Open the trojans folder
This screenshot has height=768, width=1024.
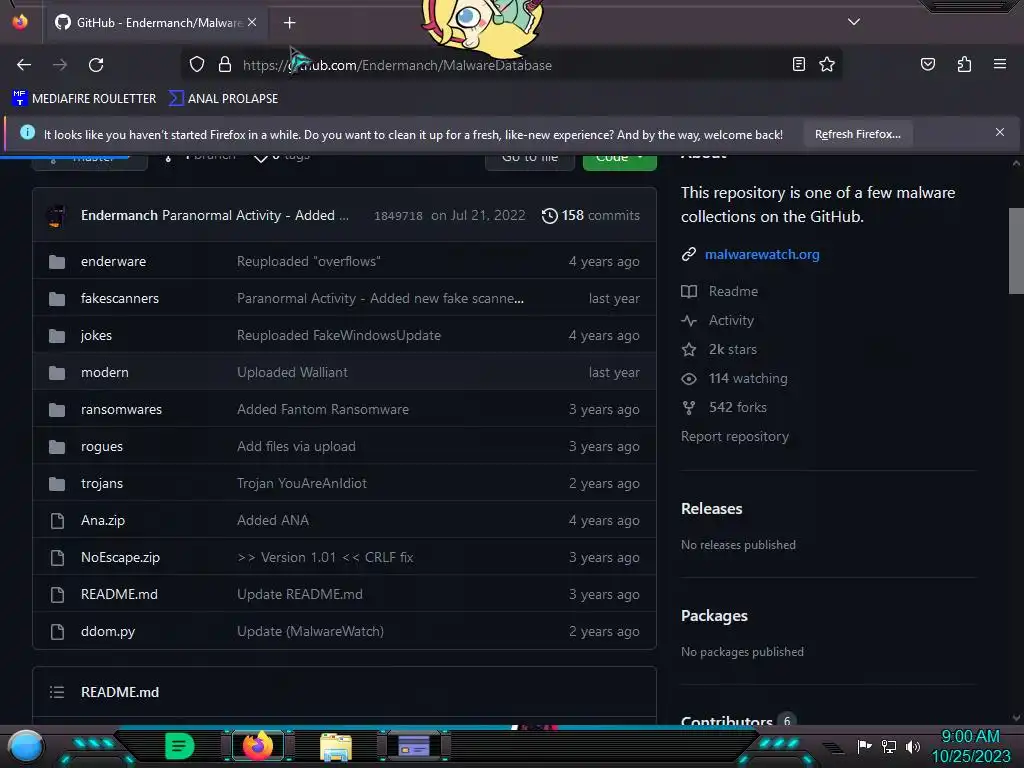tap(102, 483)
